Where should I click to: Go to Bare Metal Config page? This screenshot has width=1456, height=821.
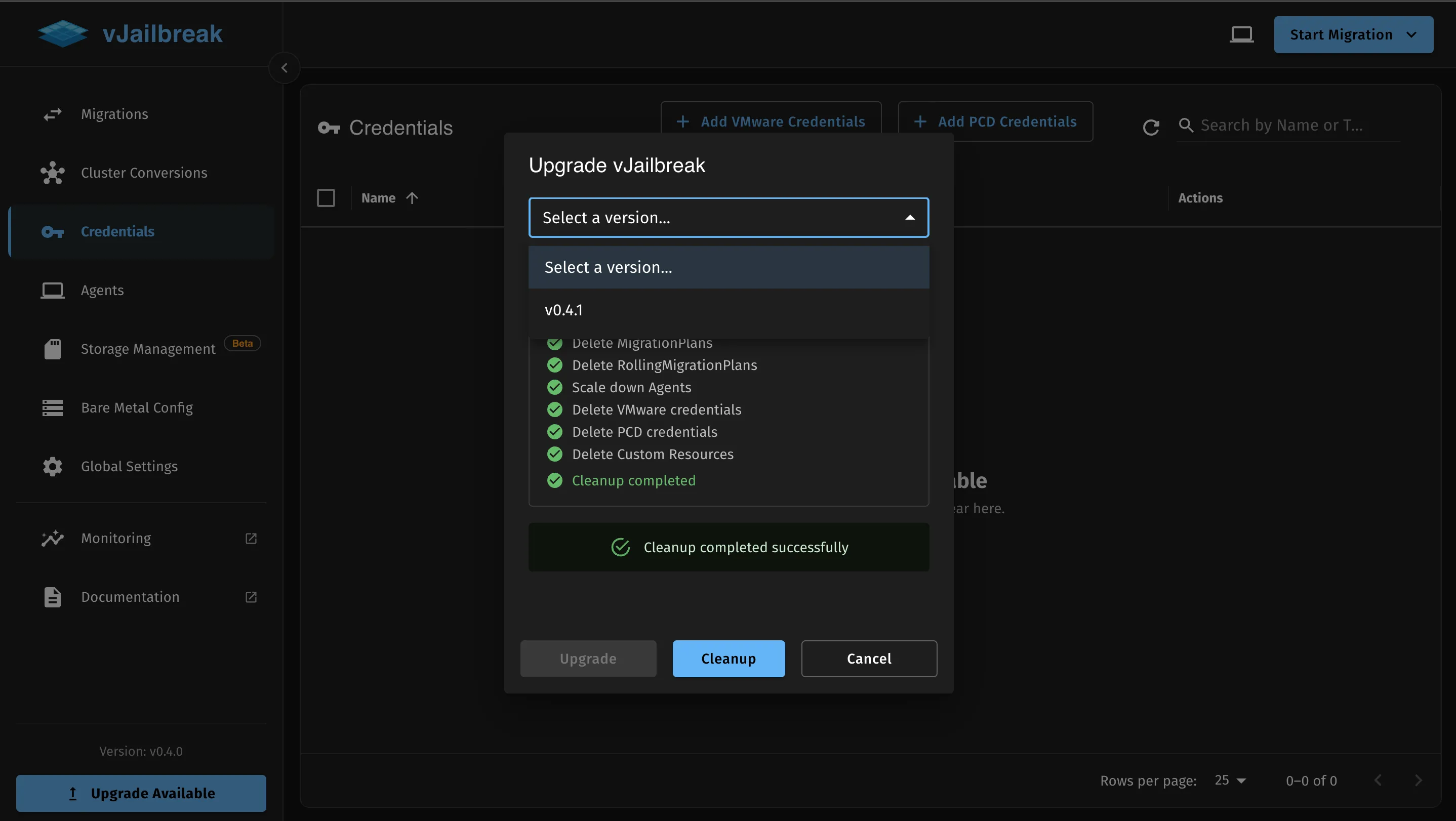tap(137, 407)
